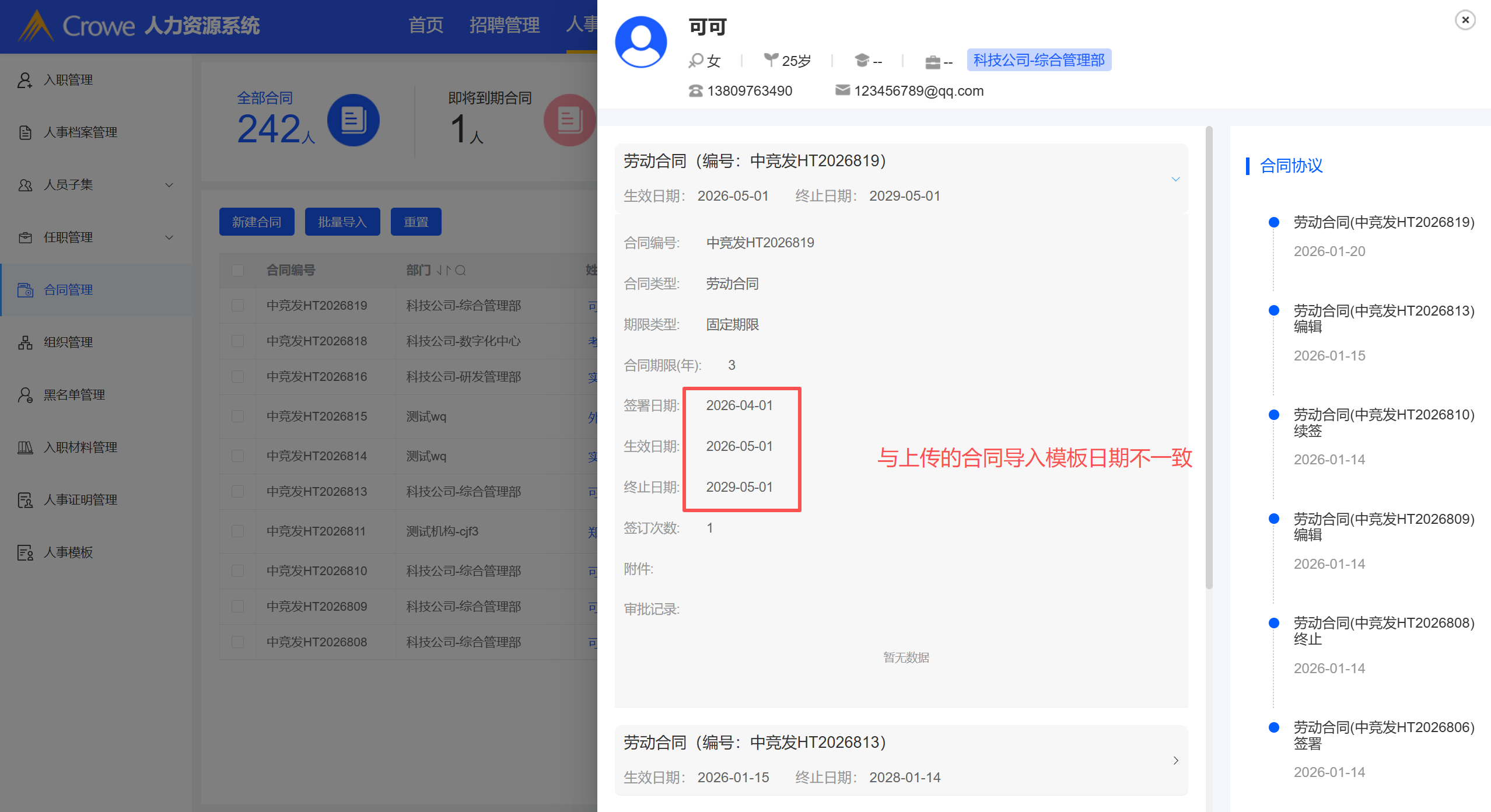
Task: Click the 批量导入 button
Action: click(342, 222)
